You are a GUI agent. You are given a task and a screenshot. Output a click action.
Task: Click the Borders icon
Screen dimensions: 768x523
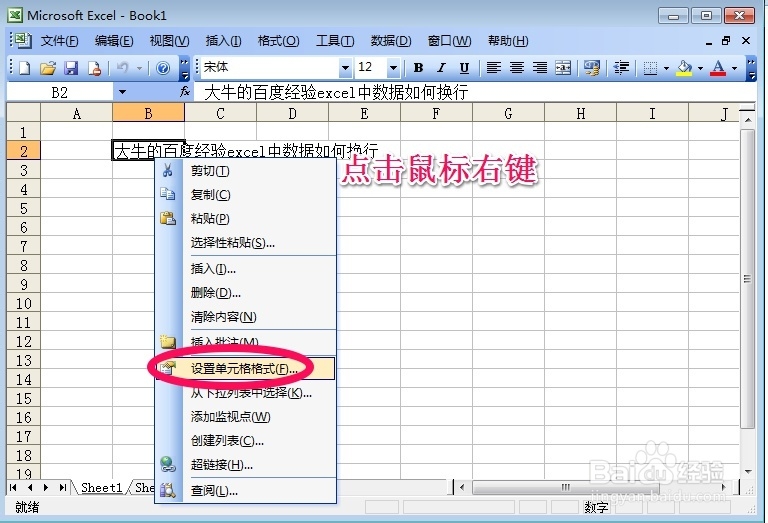pos(650,68)
